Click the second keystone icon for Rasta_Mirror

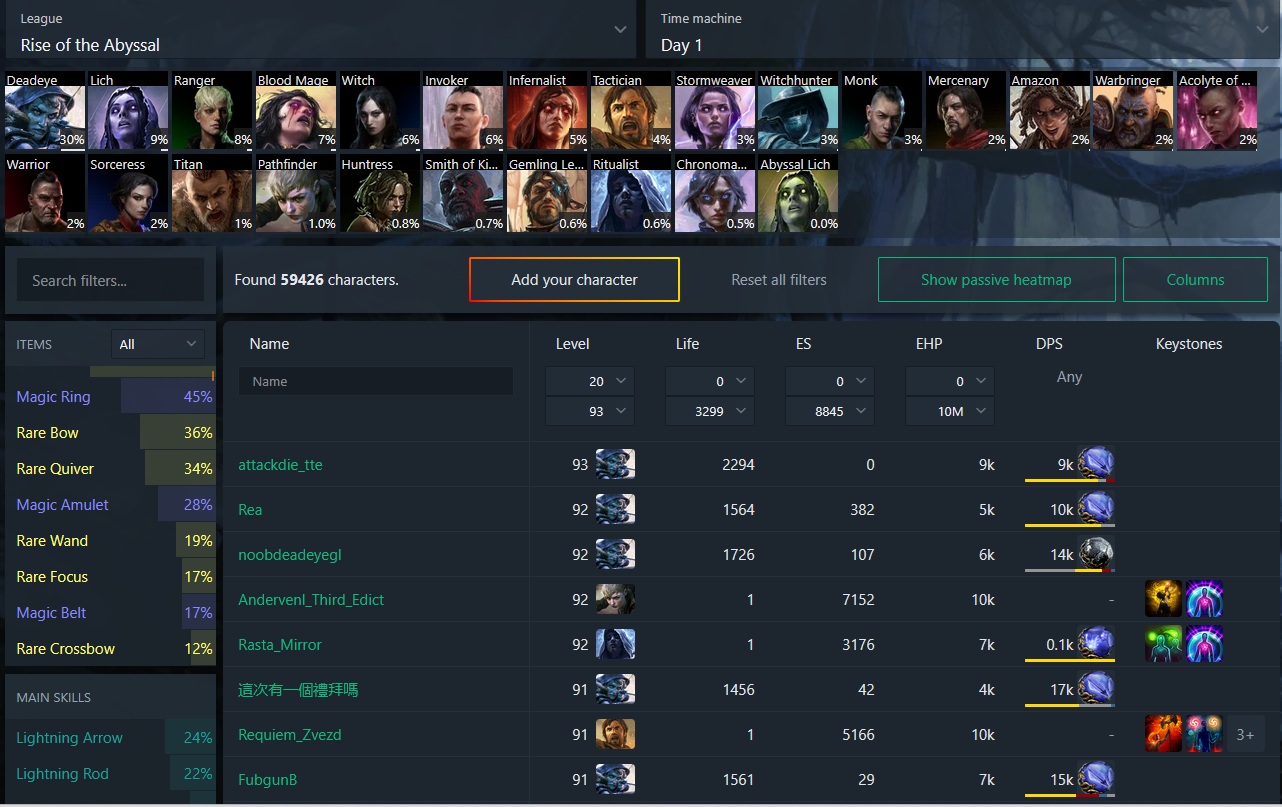pyautogui.click(x=1204, y=644)
